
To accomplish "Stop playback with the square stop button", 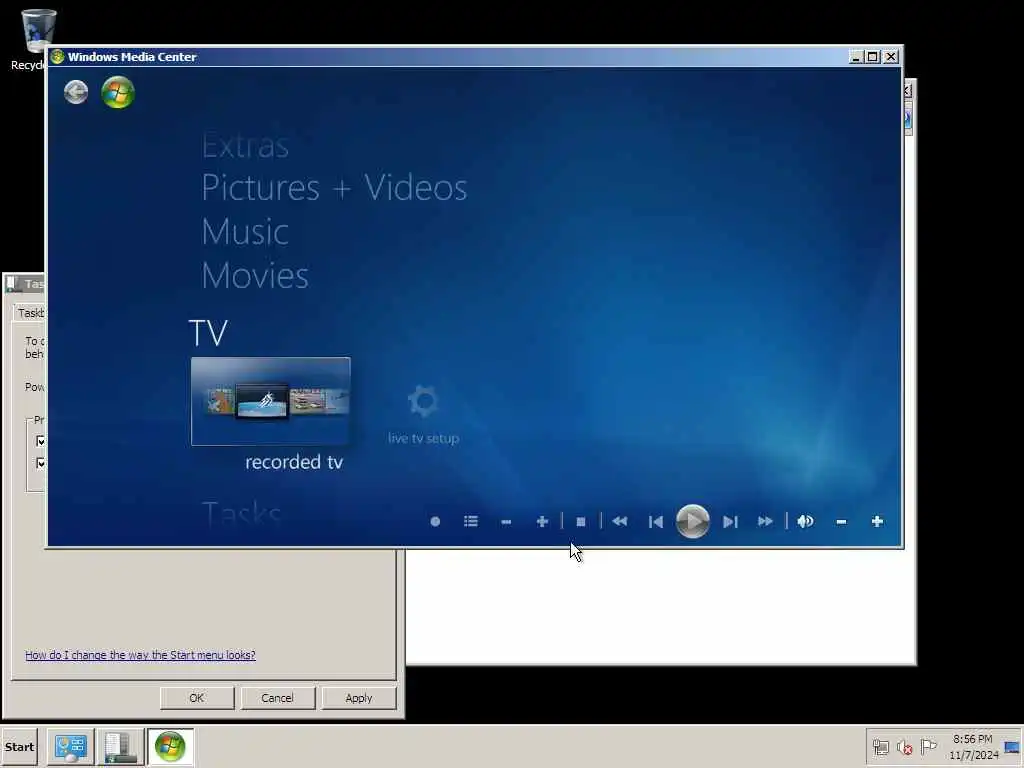I will click(581, 521).
